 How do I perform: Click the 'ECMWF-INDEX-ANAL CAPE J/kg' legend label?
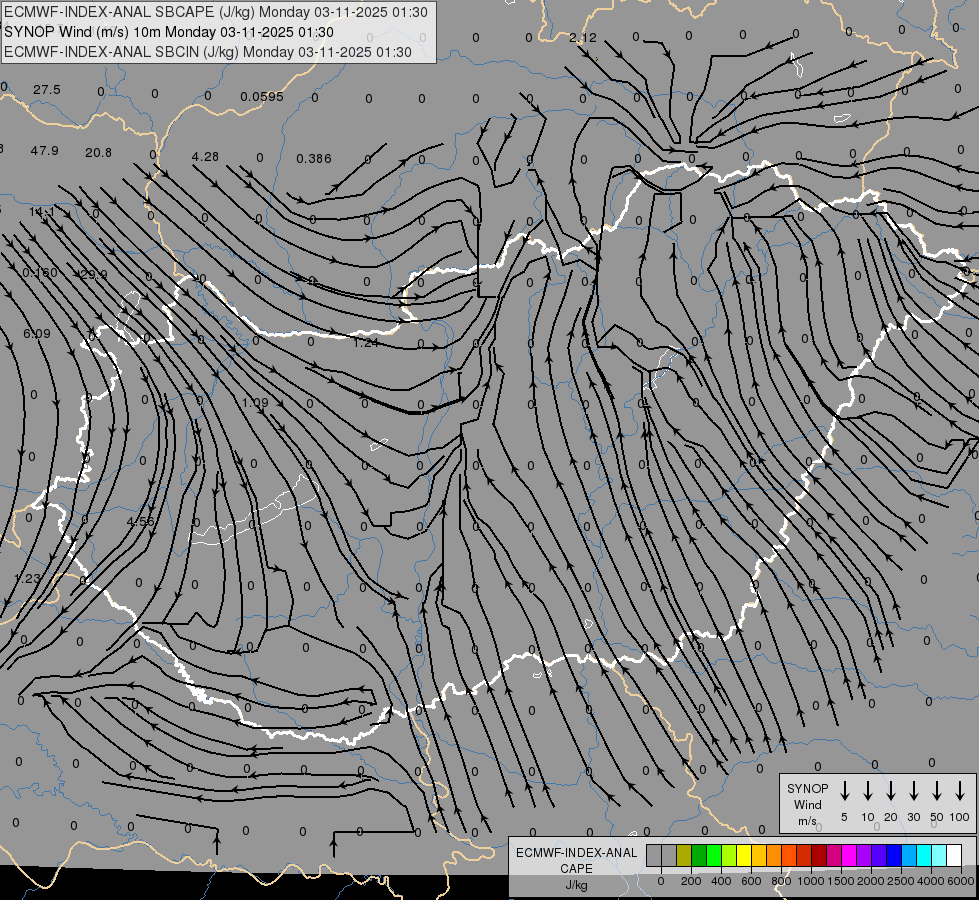coord(576,868)
